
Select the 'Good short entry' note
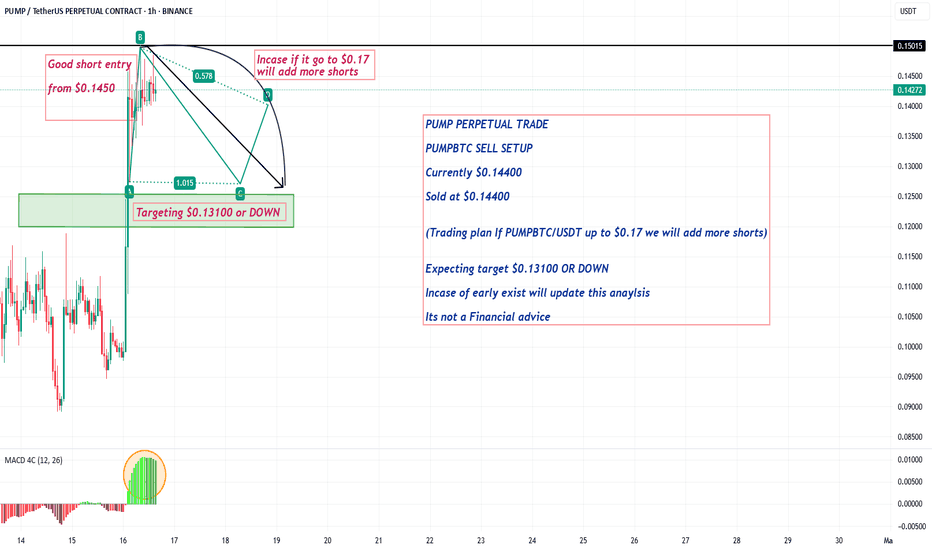point(90,64)
